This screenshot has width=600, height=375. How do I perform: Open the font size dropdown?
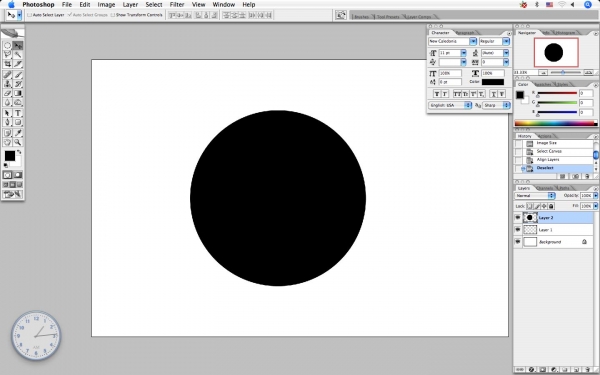[x=463, y=53]
